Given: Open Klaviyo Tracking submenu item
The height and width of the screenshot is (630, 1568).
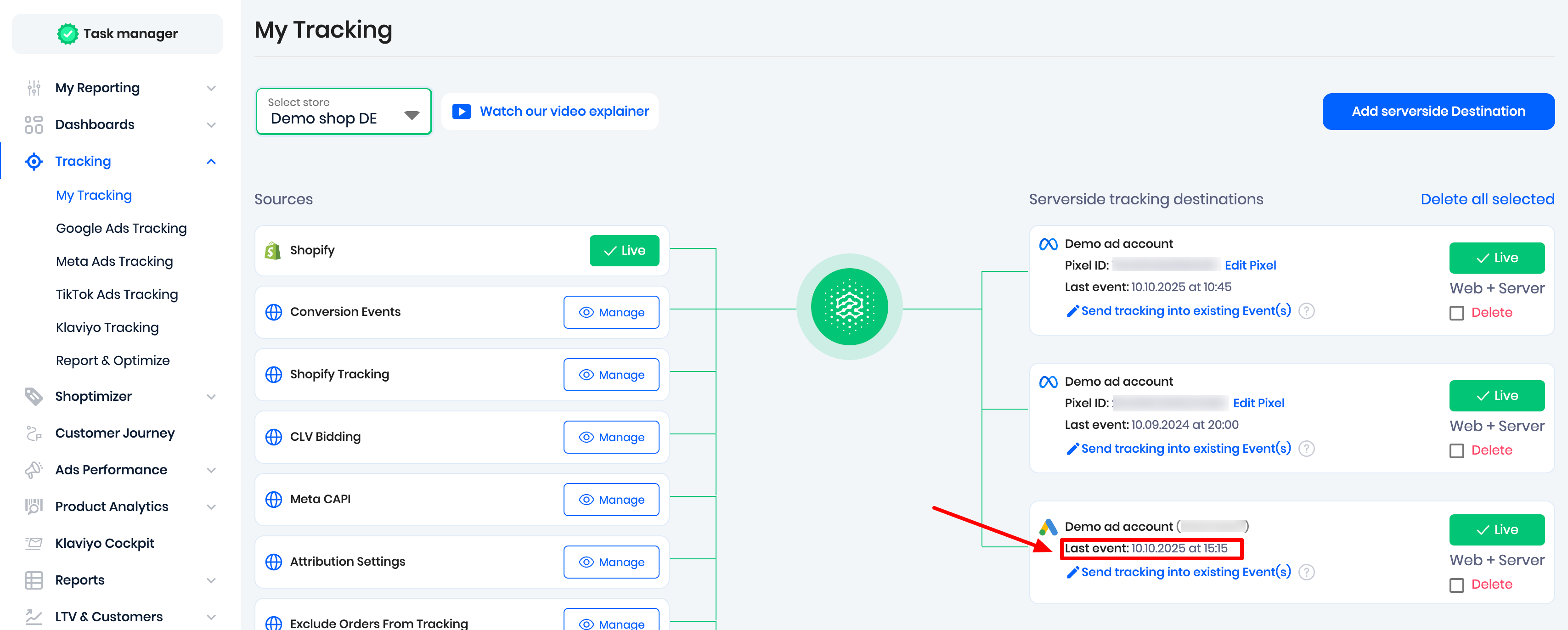Looking at the screenshot, I should coord(107,327).
